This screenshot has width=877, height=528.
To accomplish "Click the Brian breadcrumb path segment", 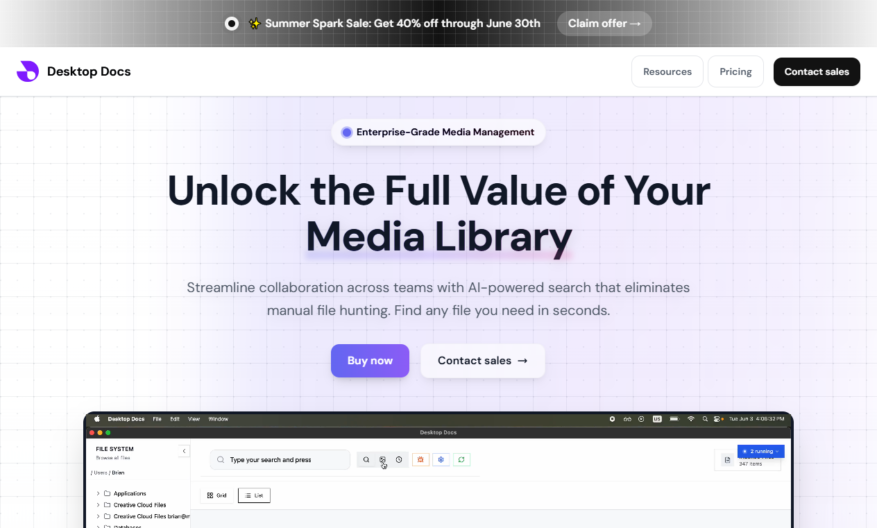I will pyautogui.click(x=118, y=473).
